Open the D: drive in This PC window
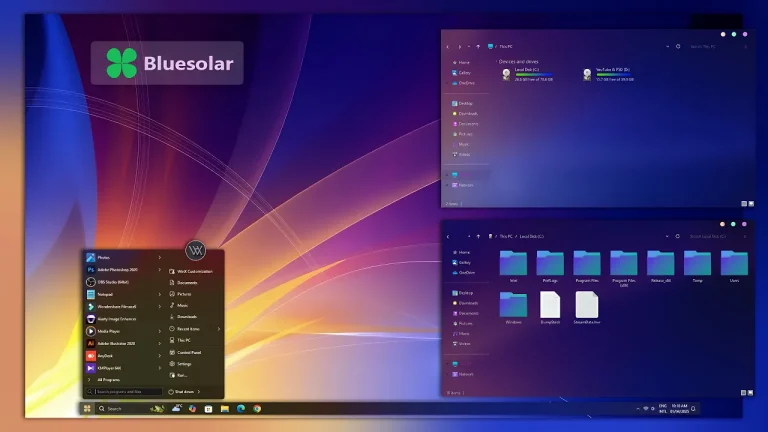The height and width of the screenshot is (432, 768). coord(609,74)
